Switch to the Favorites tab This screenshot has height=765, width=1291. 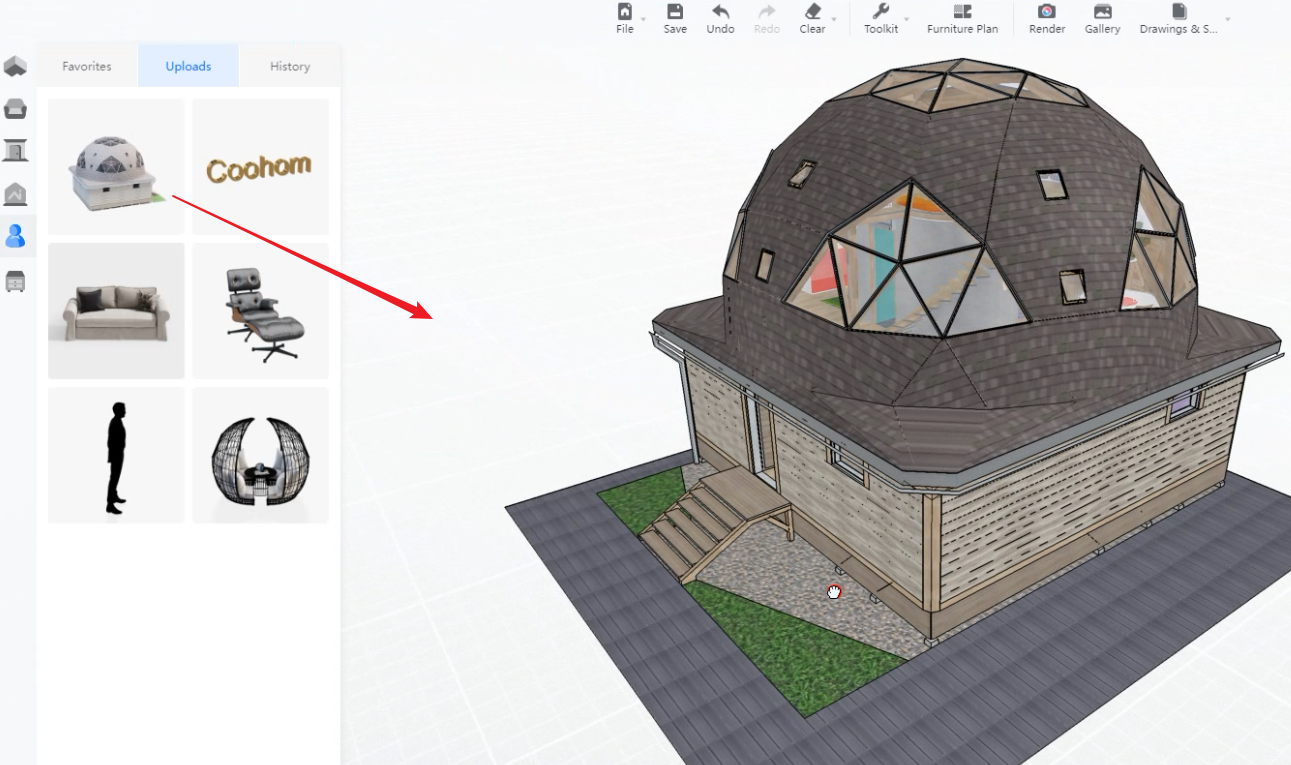[x=87, y=66]
